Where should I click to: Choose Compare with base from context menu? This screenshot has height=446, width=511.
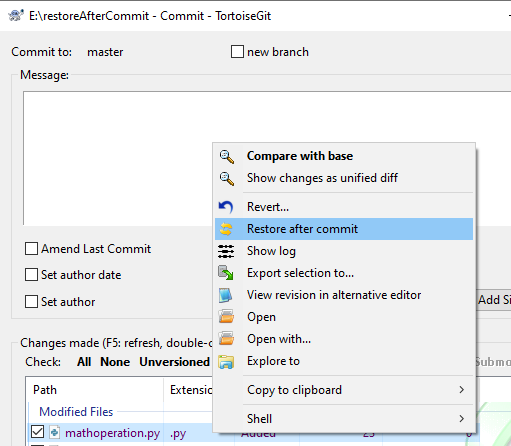pyautogui.click(x=344, y=156)
